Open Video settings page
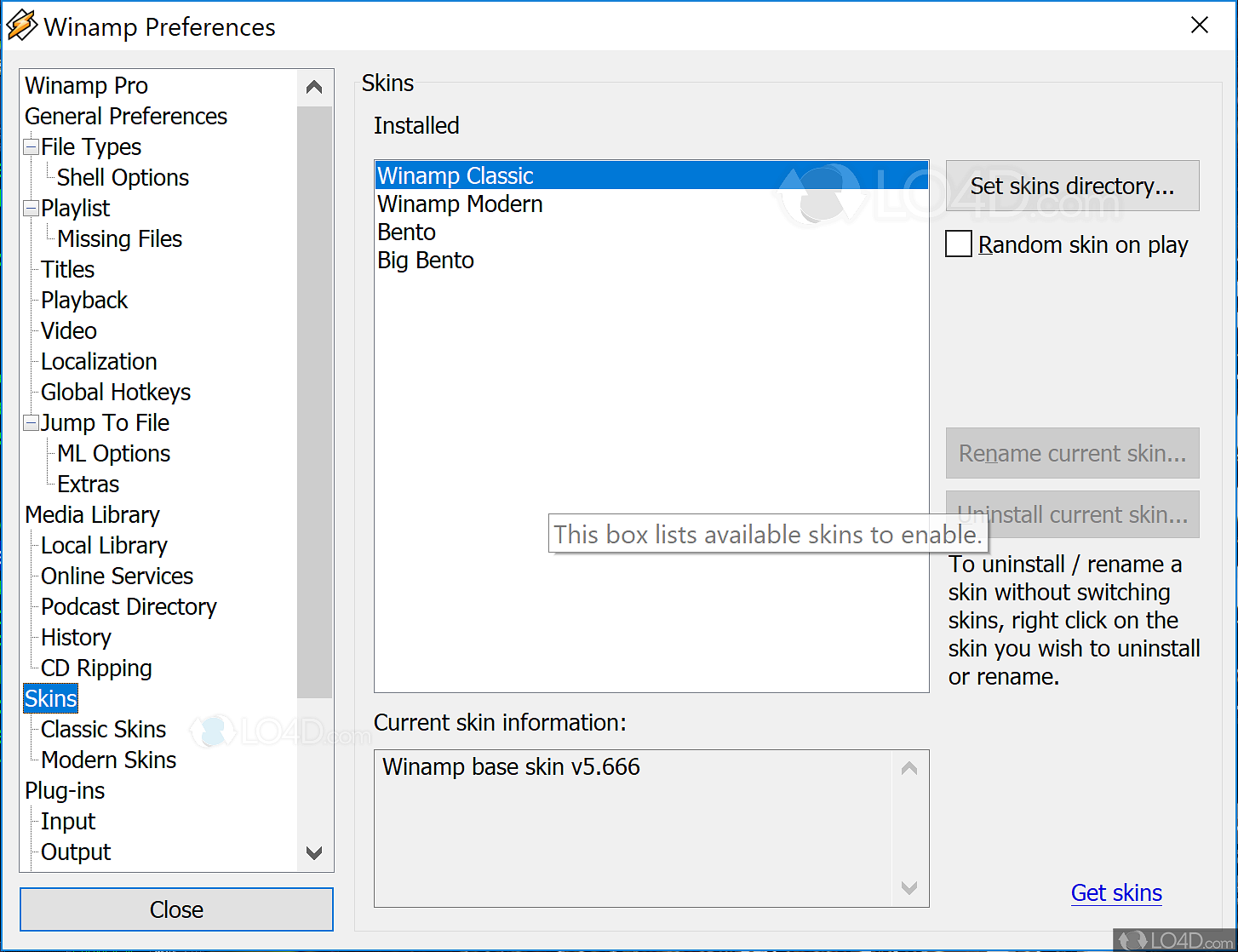The width and height of the screenshot is (1238, 952). coord(69,331)
